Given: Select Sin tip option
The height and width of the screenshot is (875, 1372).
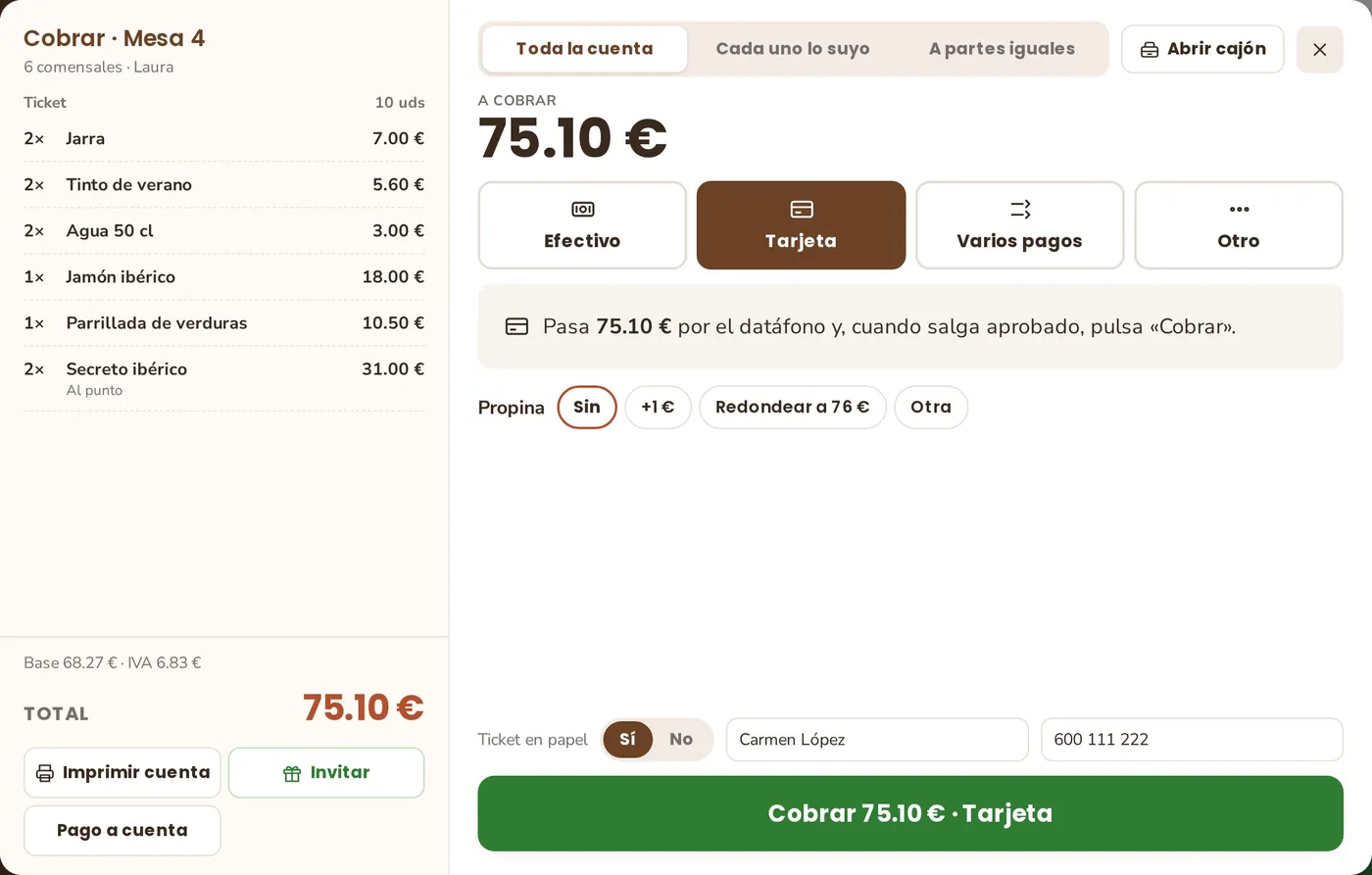Looking at the screenshot, I should pos(587,408).
